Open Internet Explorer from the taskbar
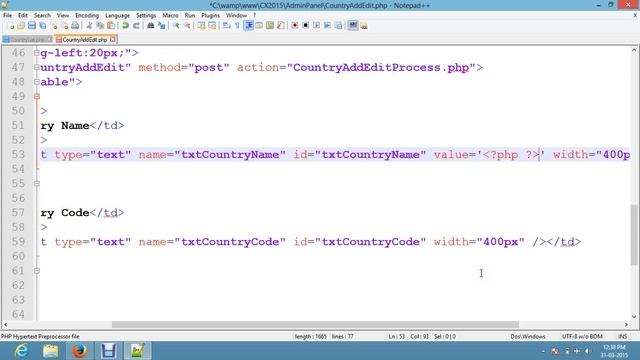This screenshot has height=360, width=640. click(x=21, y=351)
